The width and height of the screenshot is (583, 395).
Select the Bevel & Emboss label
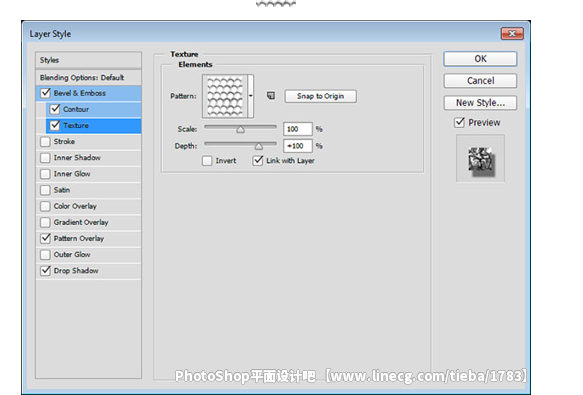click(x=80, y=93)
